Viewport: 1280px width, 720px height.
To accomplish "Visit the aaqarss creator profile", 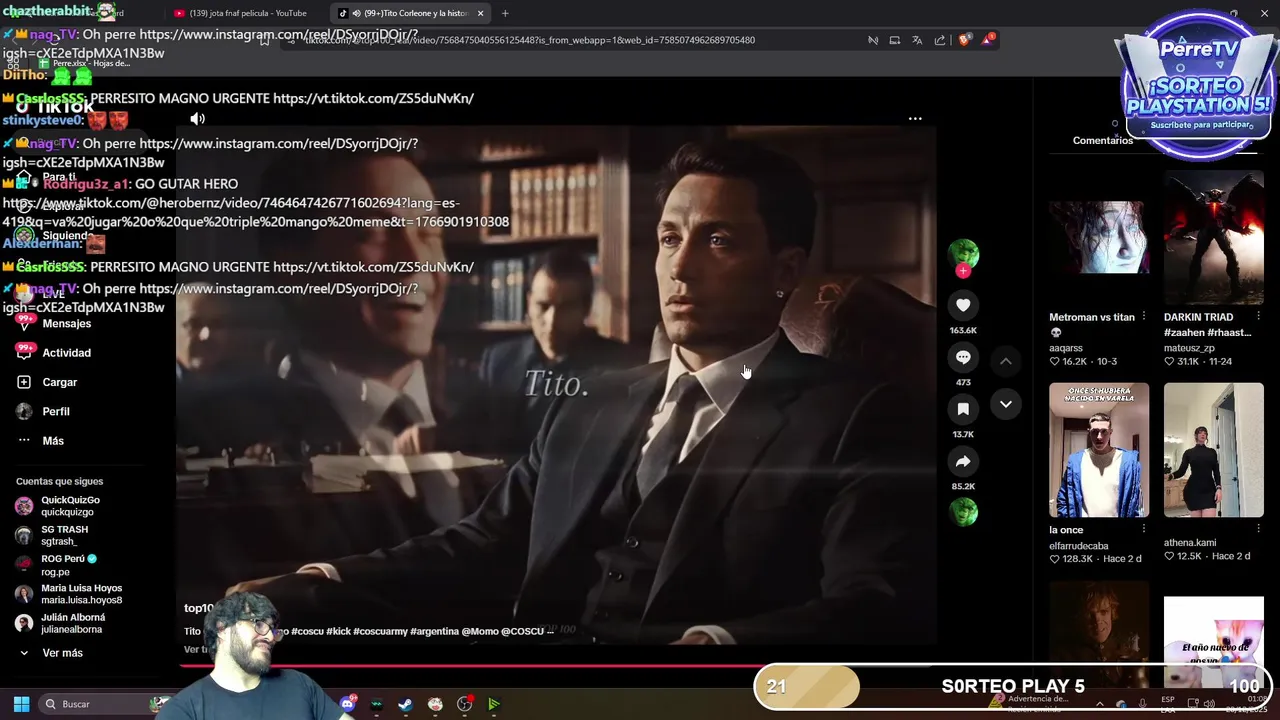I will pyautogui.click(x=1066, y=348).
